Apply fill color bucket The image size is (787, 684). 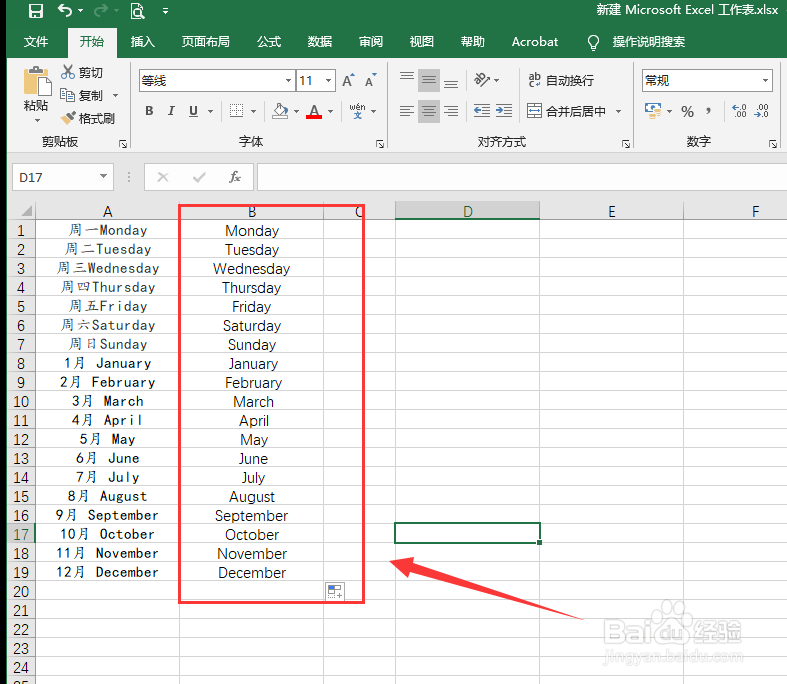[x=280, y=111]
